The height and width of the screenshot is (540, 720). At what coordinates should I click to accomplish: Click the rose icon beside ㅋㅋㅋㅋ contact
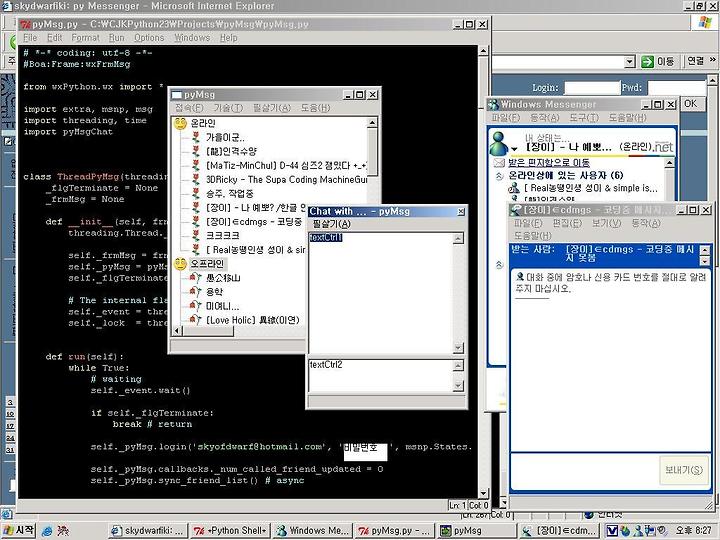click(196, 236)
